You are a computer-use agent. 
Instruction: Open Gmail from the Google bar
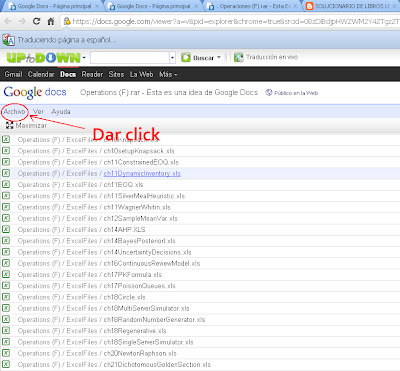coord(13,74)
